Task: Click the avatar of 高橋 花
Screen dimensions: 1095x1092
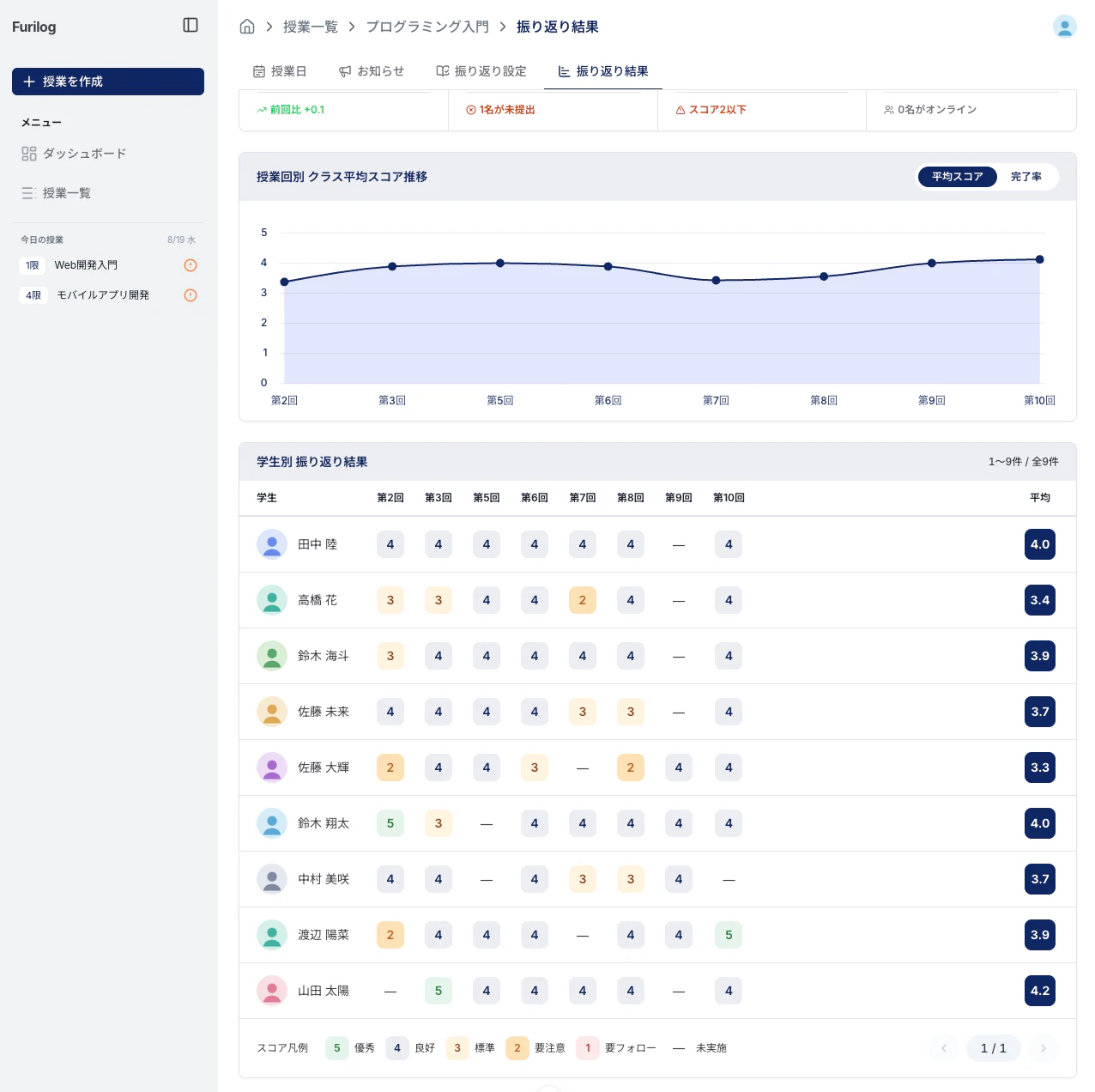Action: coord(272,600)
